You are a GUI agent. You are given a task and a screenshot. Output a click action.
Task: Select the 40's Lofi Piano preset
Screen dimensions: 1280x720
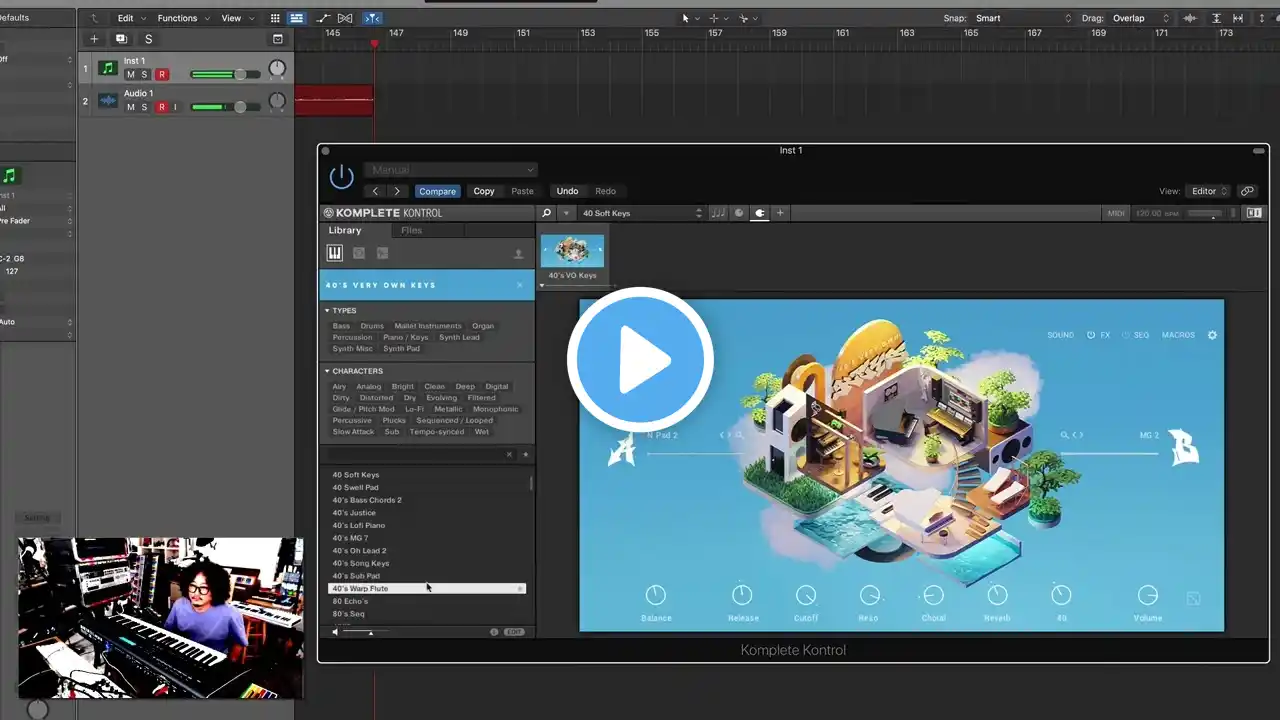(x=425, y=525)
